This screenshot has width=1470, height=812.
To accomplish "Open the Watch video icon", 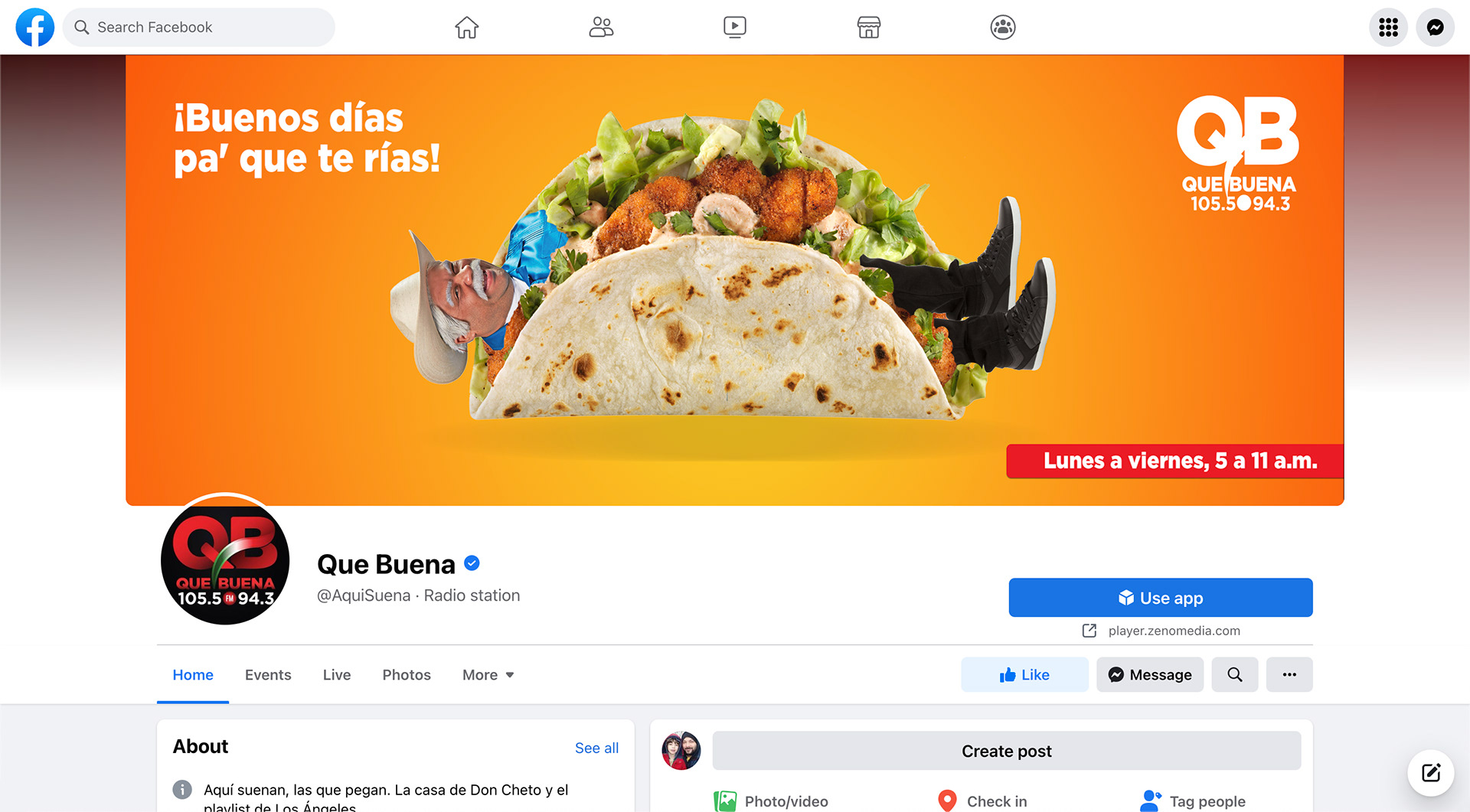I will [x=735, y=28].
